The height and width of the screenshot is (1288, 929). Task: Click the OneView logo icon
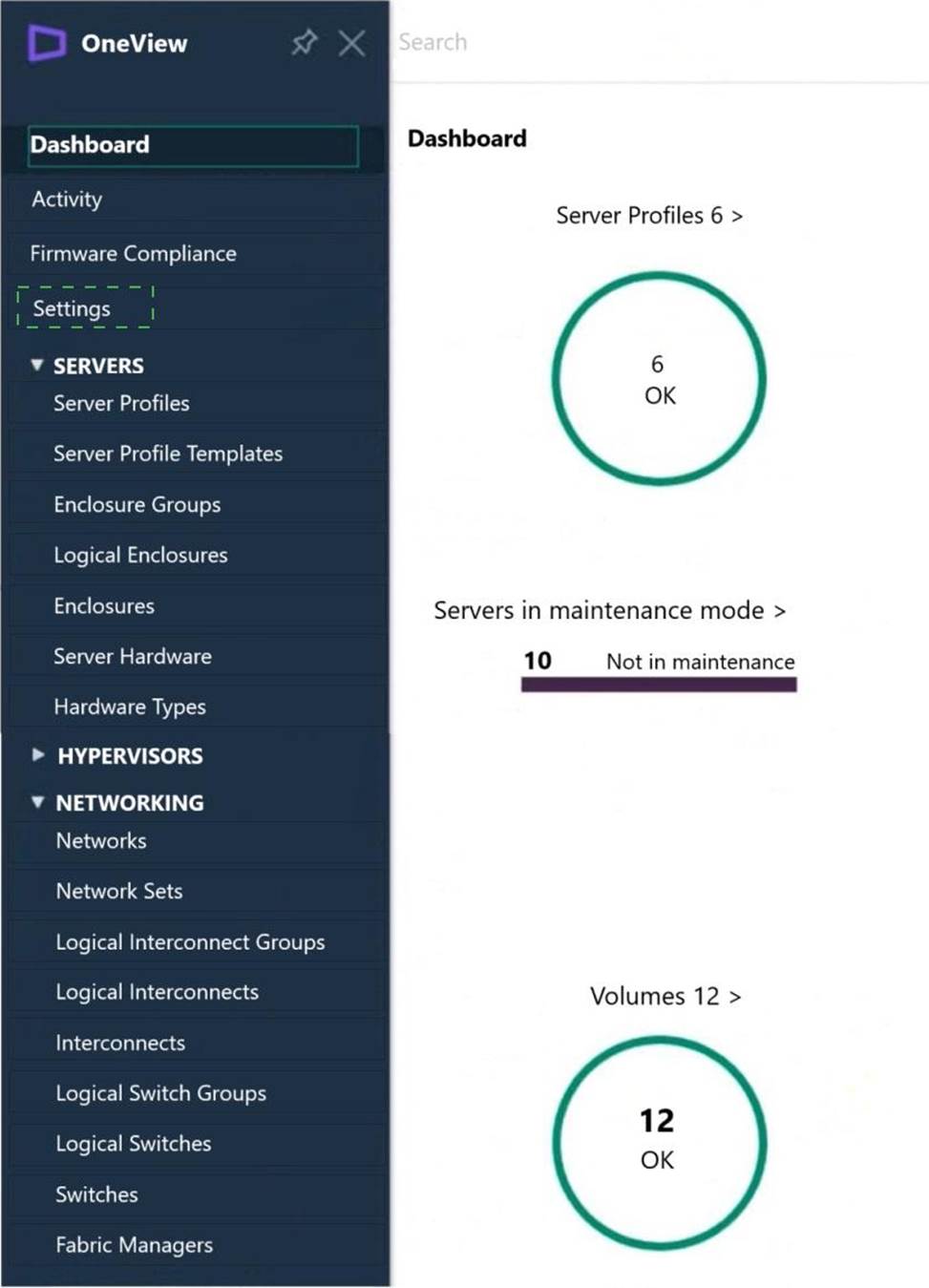(x=47, y=43)
